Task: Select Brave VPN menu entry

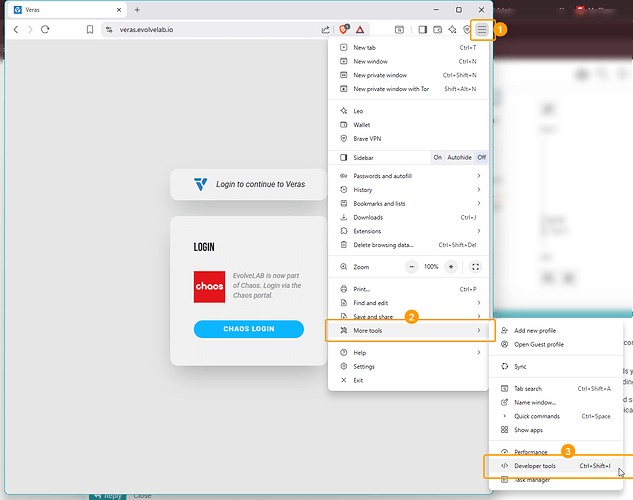Action: (409, 138)
